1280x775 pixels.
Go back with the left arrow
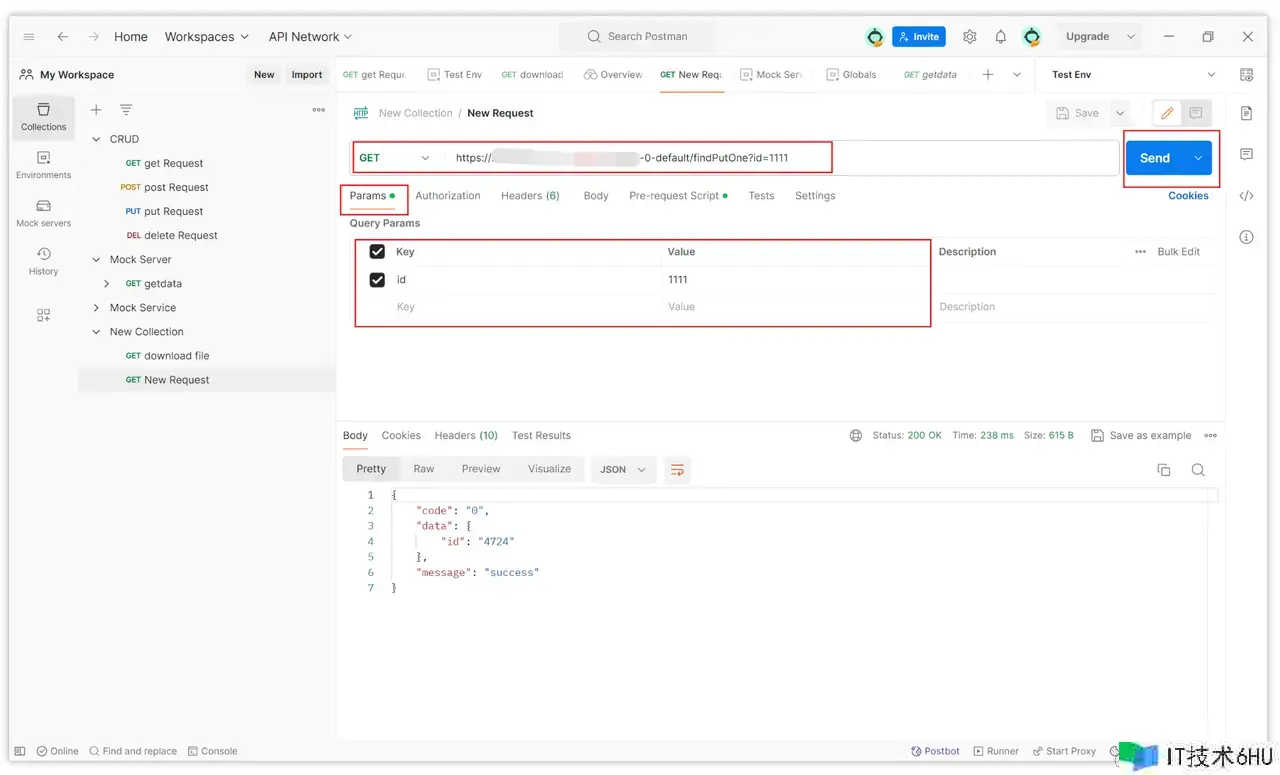pos(62,37)
